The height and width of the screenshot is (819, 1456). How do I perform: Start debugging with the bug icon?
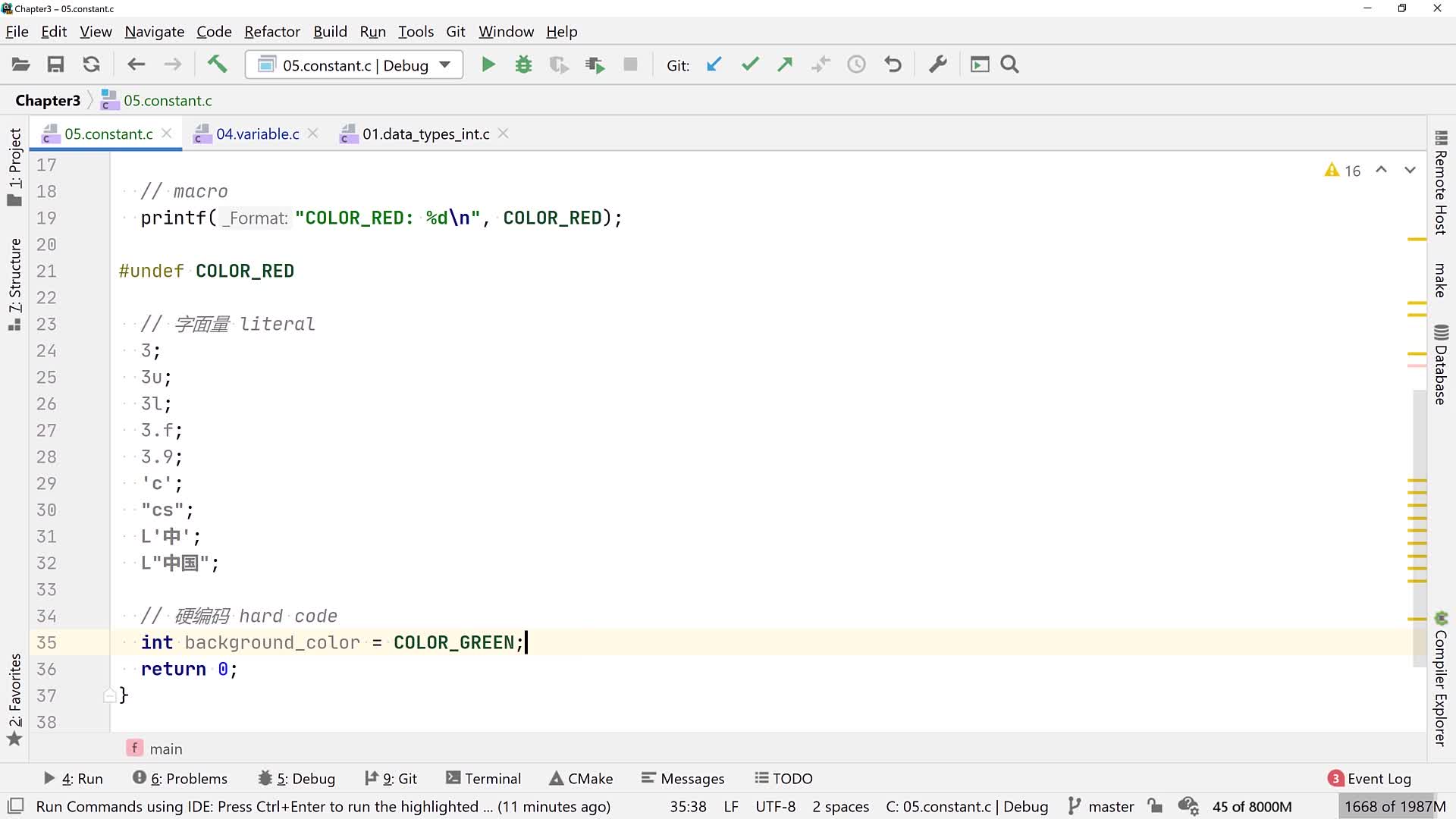pos(523,64)
